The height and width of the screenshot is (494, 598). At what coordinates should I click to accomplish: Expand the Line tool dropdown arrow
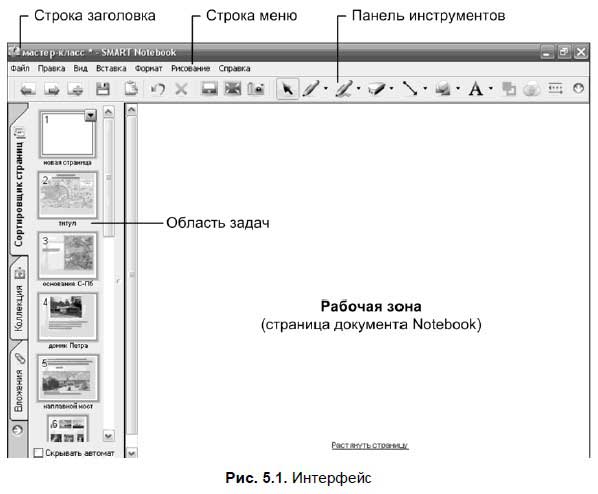pyautogui.click(x=425, y=89)
